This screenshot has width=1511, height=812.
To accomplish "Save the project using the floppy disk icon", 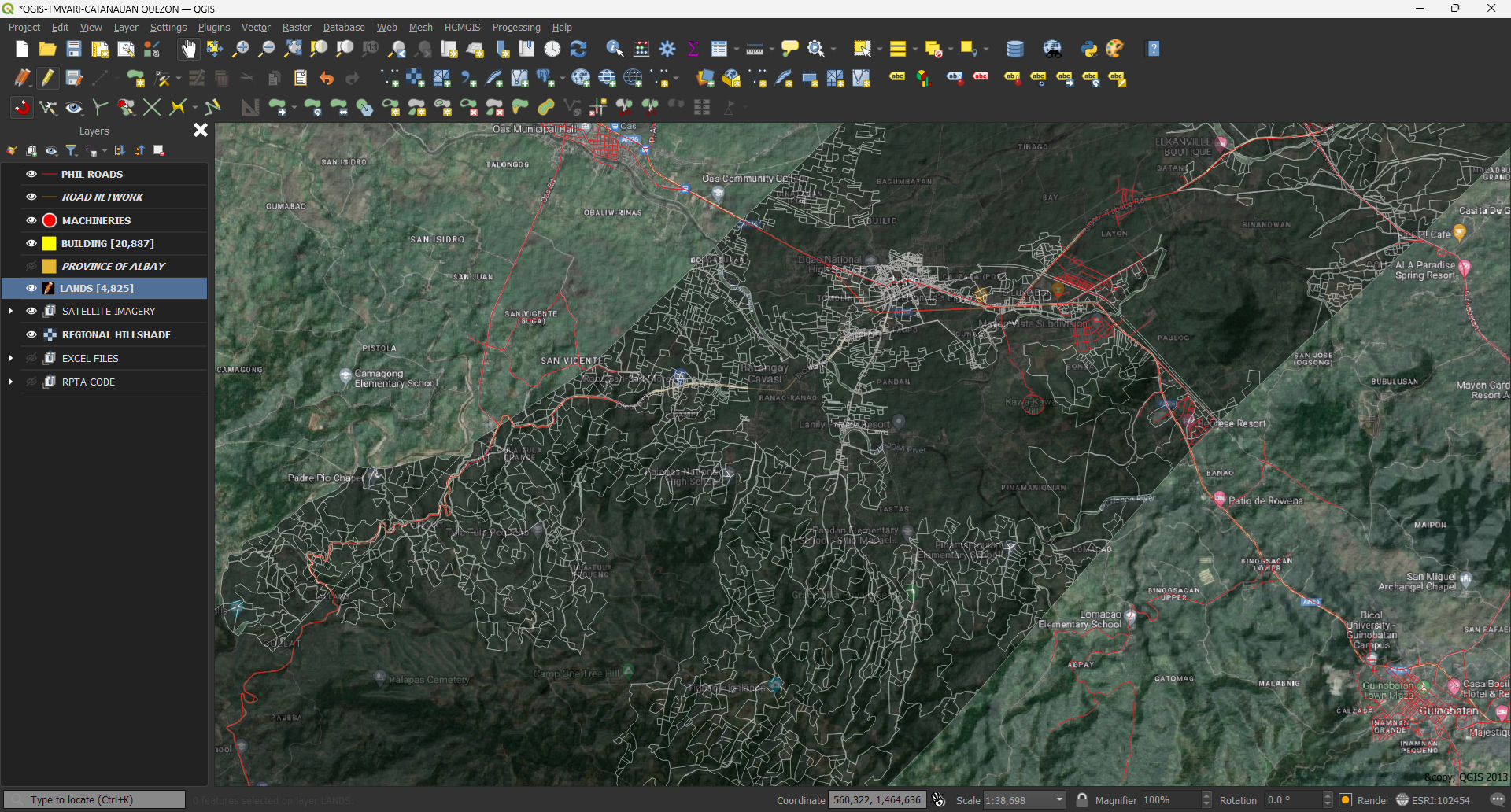I will [x=73, y=49].
